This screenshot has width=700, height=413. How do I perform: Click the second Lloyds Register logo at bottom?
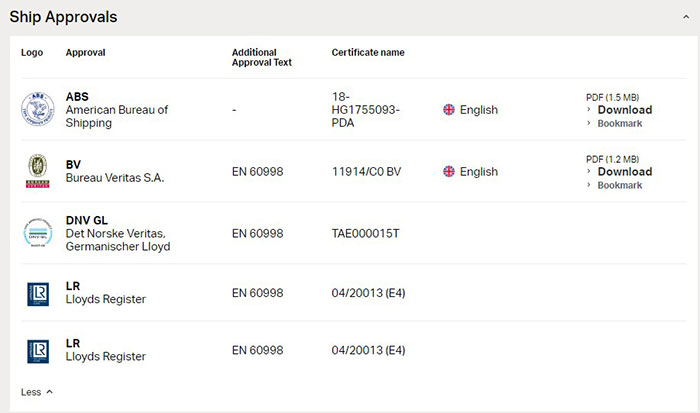pyautogui.click(x=38, y=351)
